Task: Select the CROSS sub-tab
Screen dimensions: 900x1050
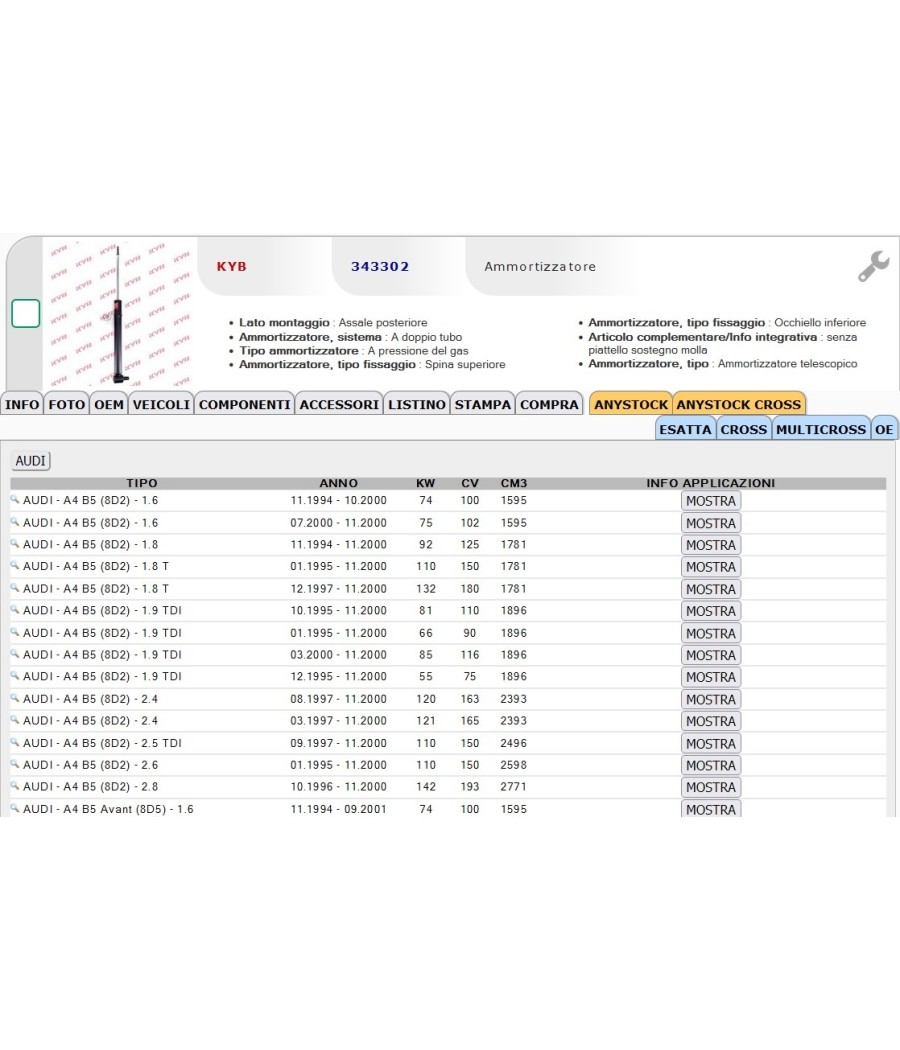Action: [743, 429]
